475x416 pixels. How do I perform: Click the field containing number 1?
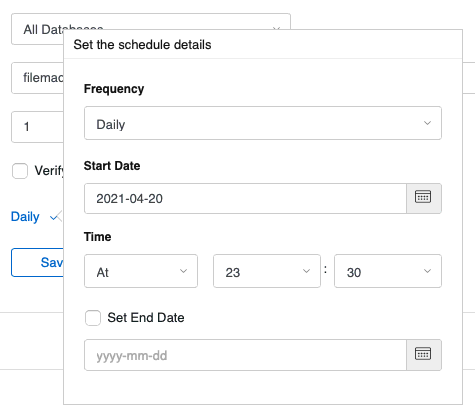click(37, 127)
